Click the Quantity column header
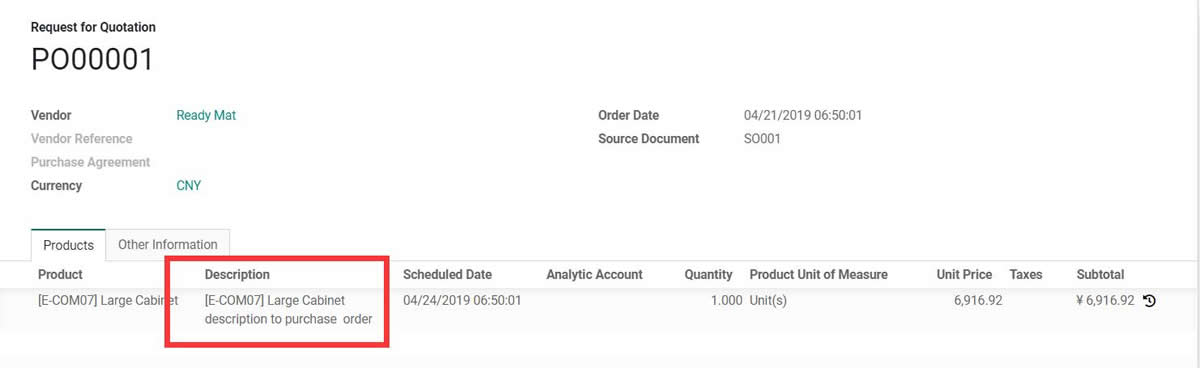 pyautogui.click(x=708, y=274)
